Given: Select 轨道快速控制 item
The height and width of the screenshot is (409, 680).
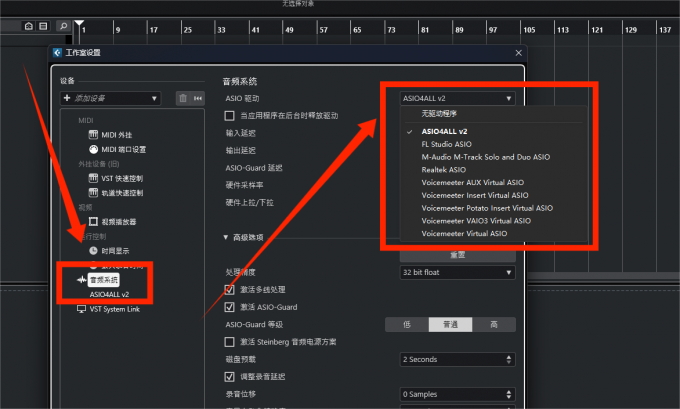Looking at the screenshot, I should [122, 193].
